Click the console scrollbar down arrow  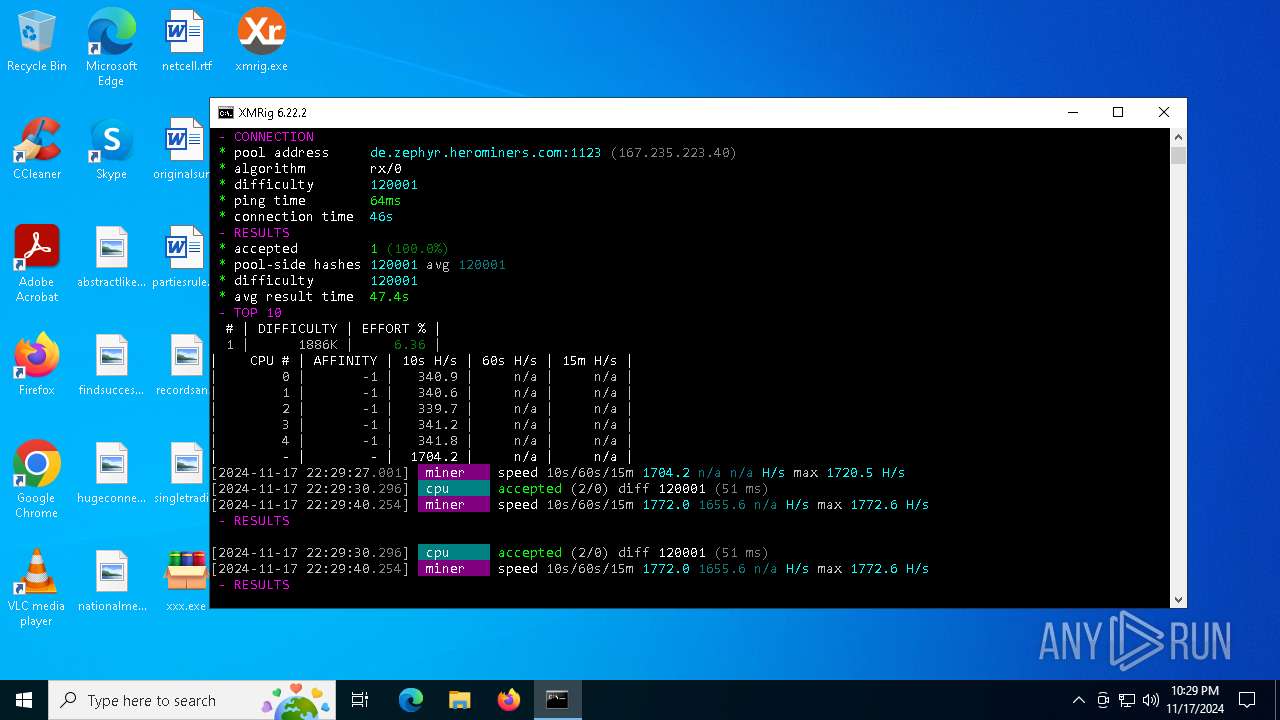pos(1178,599)
